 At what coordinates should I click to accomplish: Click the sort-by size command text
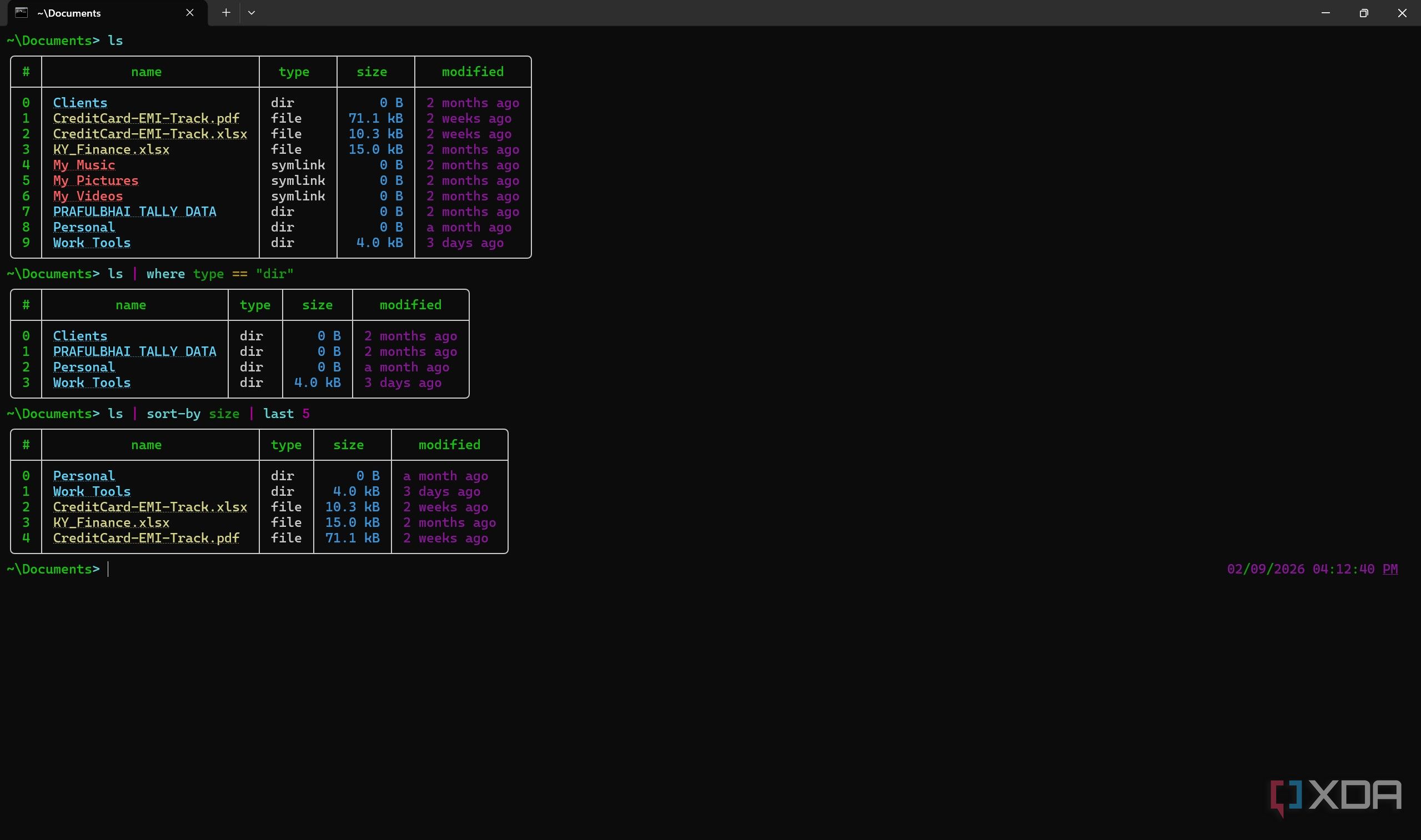coord(193,414)
